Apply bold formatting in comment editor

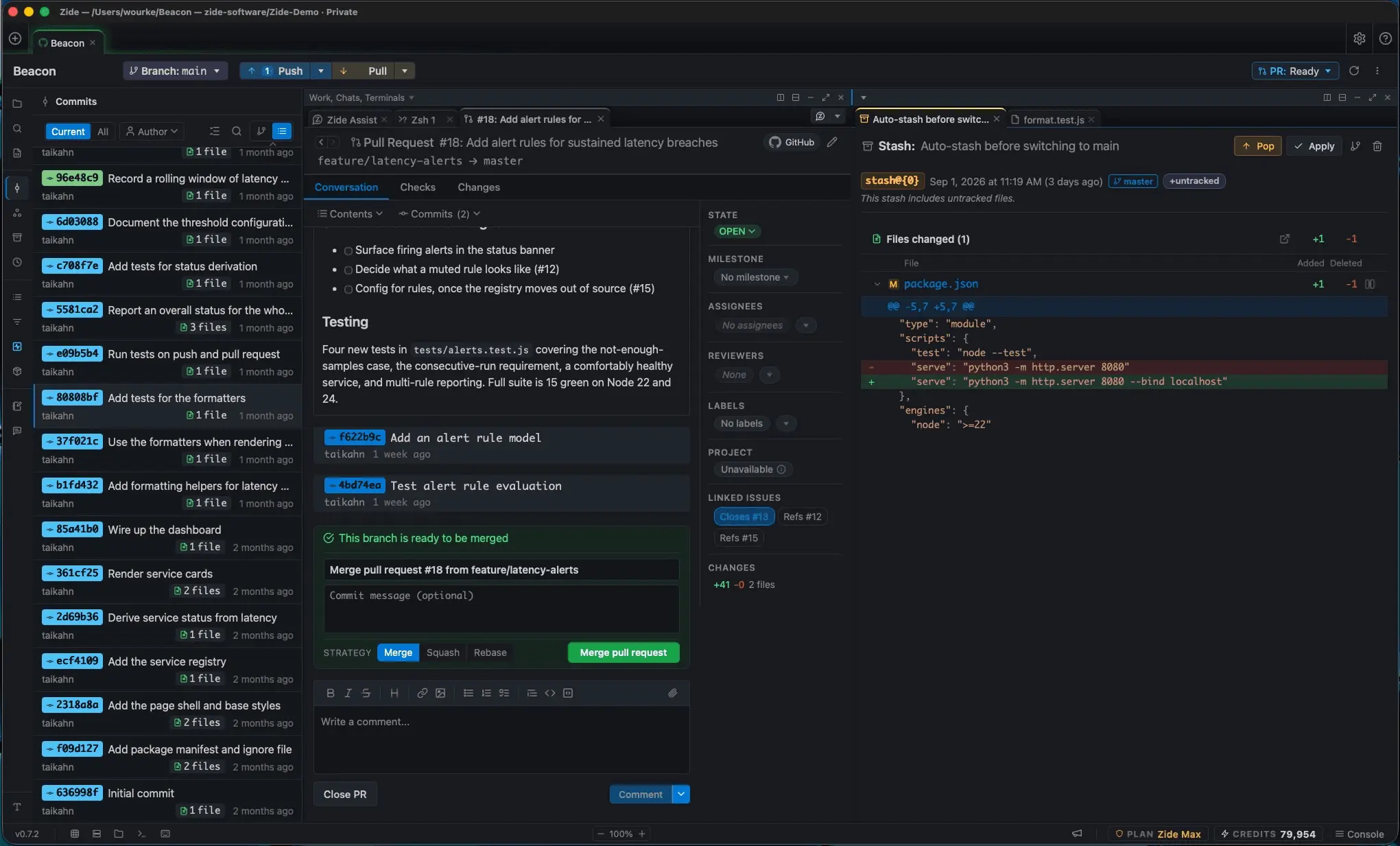[330, 693]
